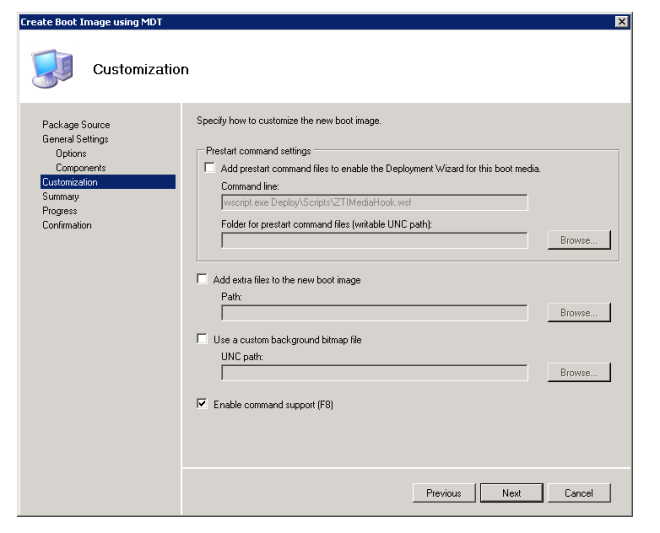Screen dimensions: 660x533
Task: Browse for the extra files path
Action: (578, 313)
